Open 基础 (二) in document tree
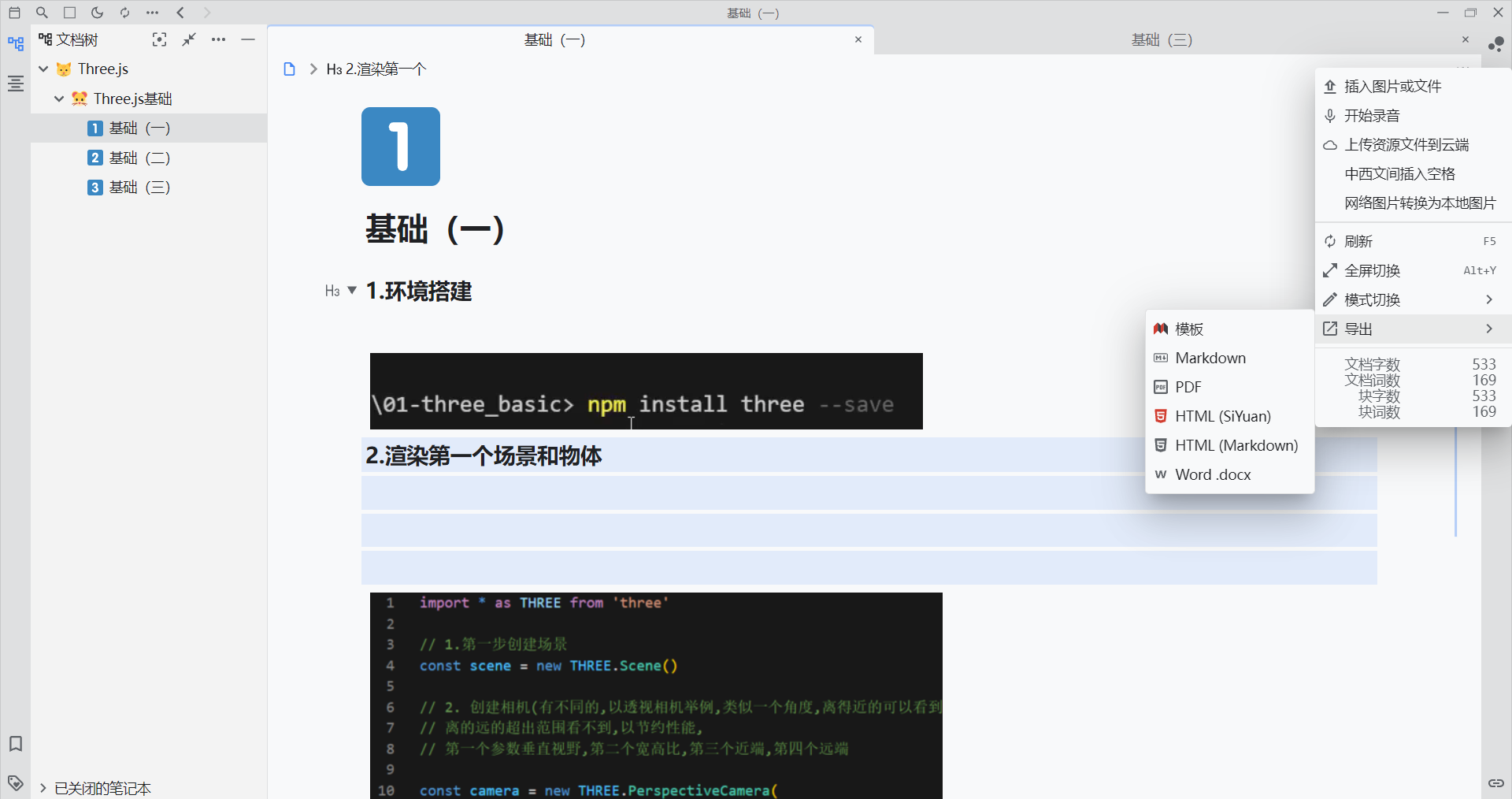Image resolution: width=1512 pixels, height=799 pixels. (149, 158)
